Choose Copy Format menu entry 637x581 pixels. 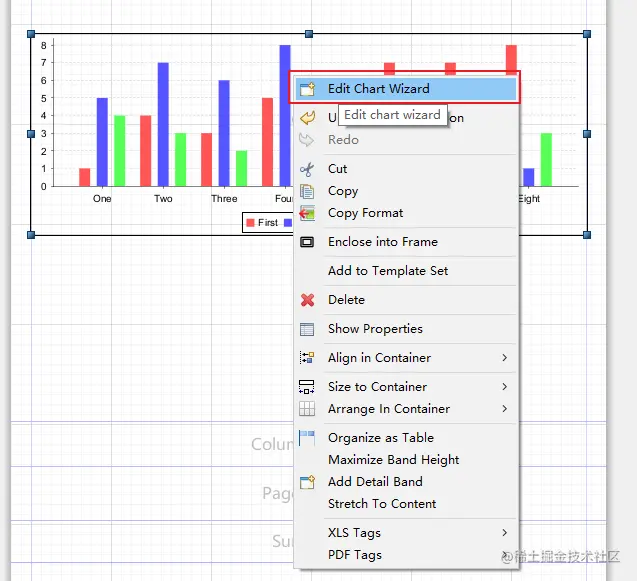[x=405, y=212]
